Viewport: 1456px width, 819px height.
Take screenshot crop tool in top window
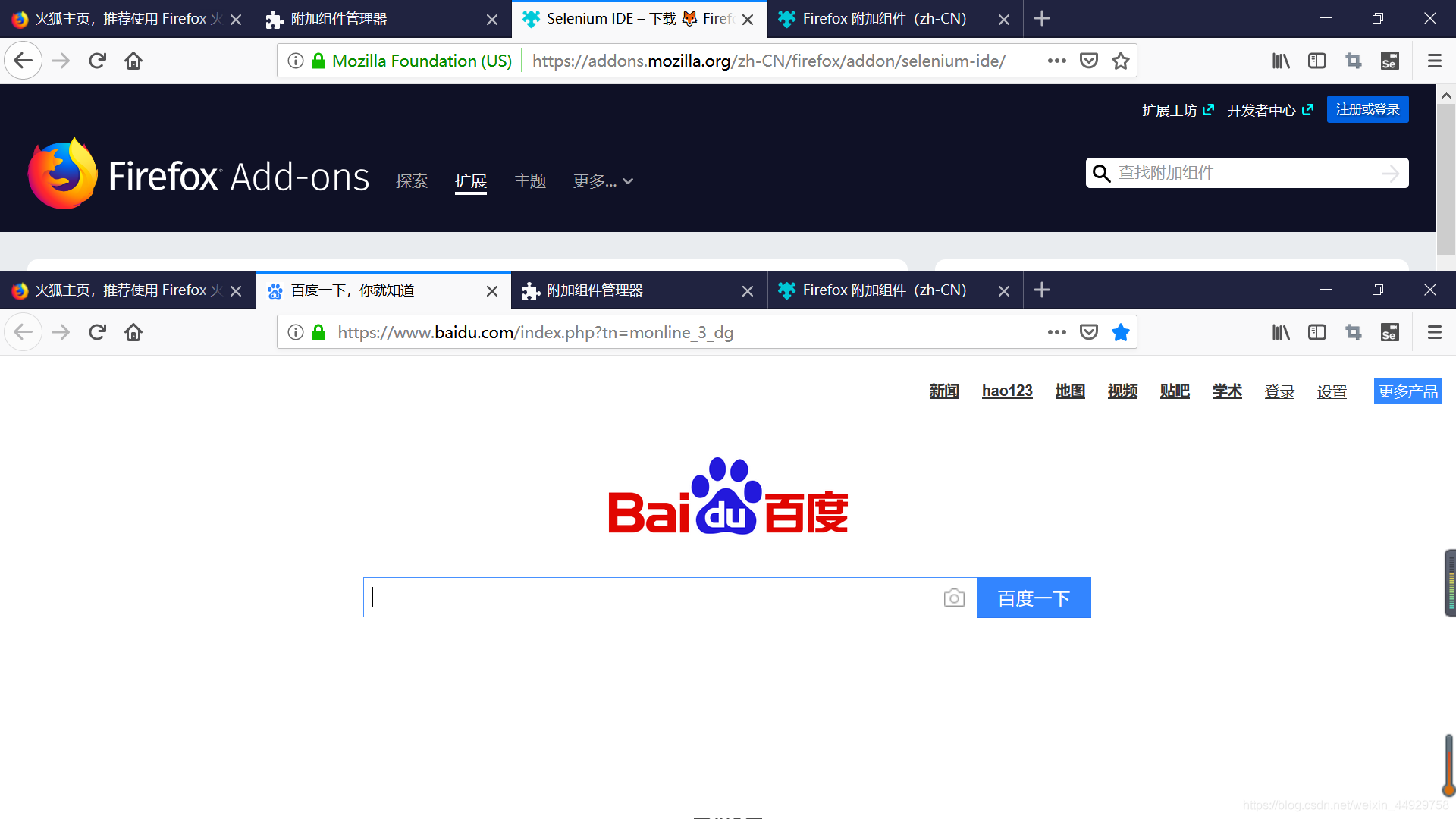click(1354, 61)
